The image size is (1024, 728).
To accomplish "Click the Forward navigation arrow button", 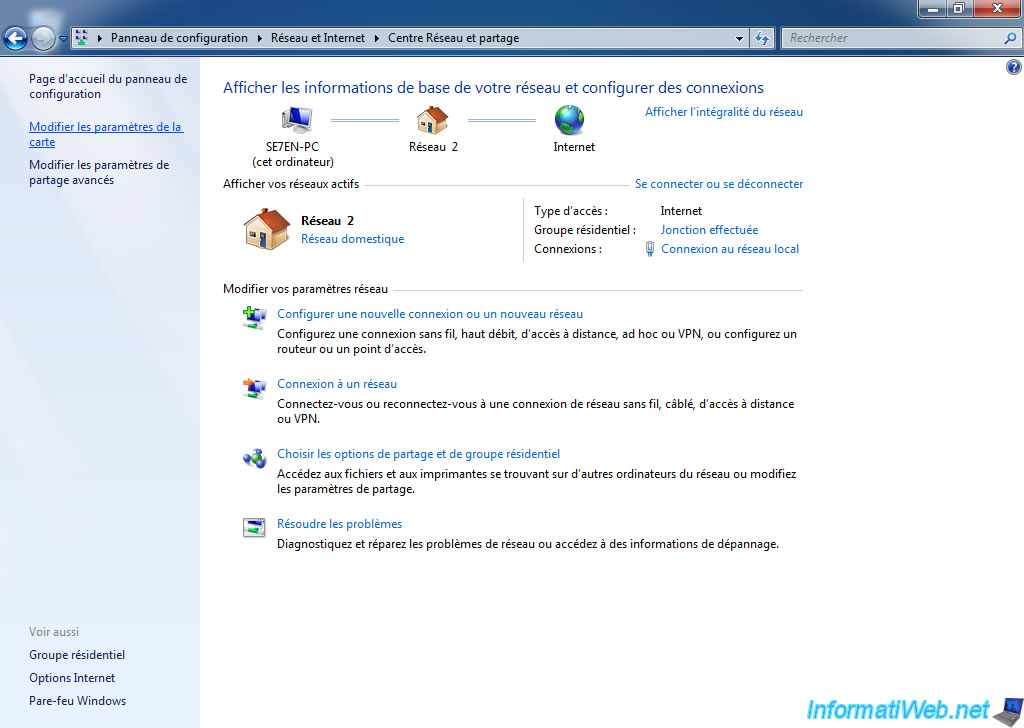I will coord(43,39).
